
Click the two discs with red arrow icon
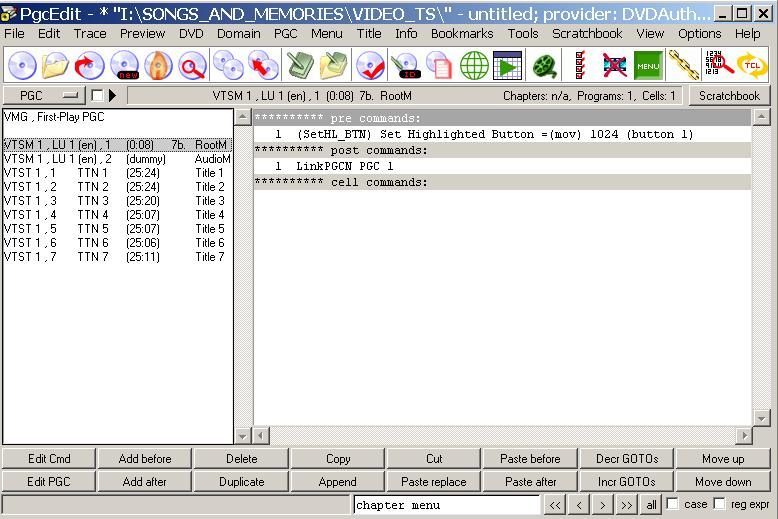click(x=263, y=65)
